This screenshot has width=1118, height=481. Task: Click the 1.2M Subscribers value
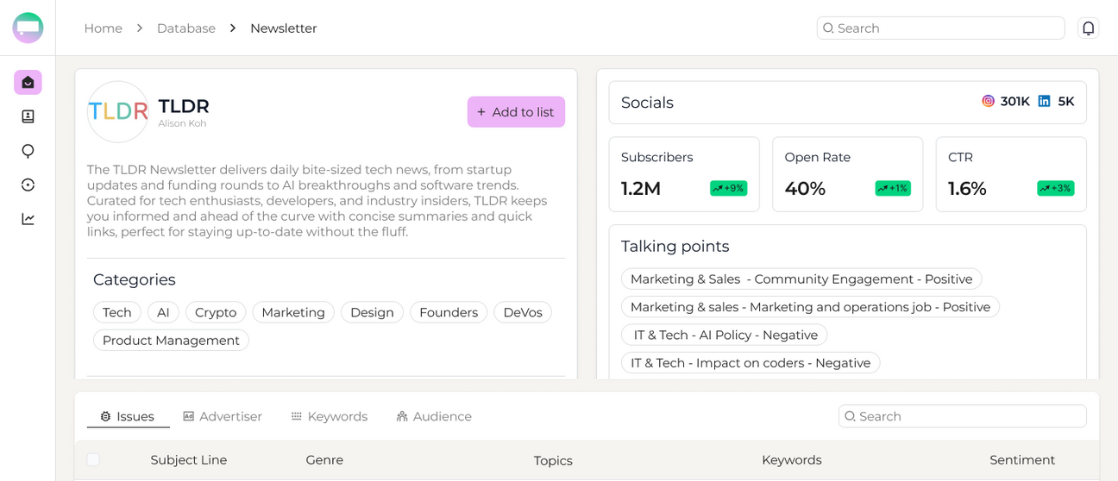tap(641, 189)
